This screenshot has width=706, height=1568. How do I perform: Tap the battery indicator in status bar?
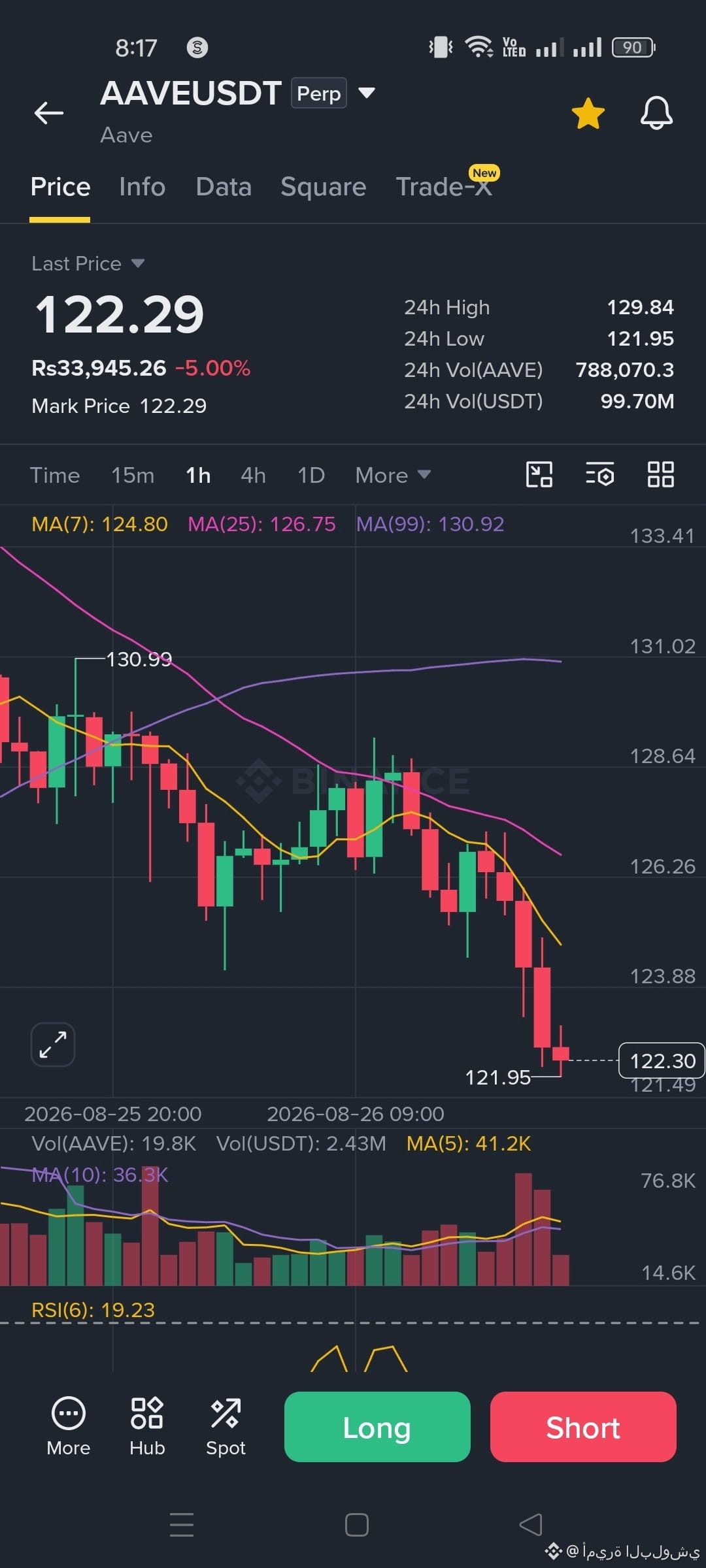point(633,47)
